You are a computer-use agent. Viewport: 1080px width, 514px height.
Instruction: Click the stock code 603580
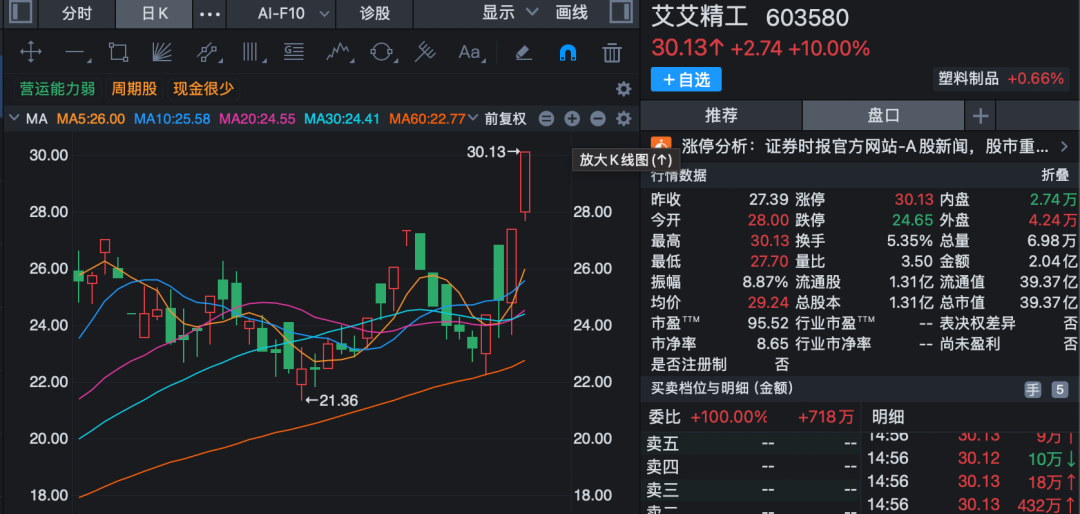[807, 17]
